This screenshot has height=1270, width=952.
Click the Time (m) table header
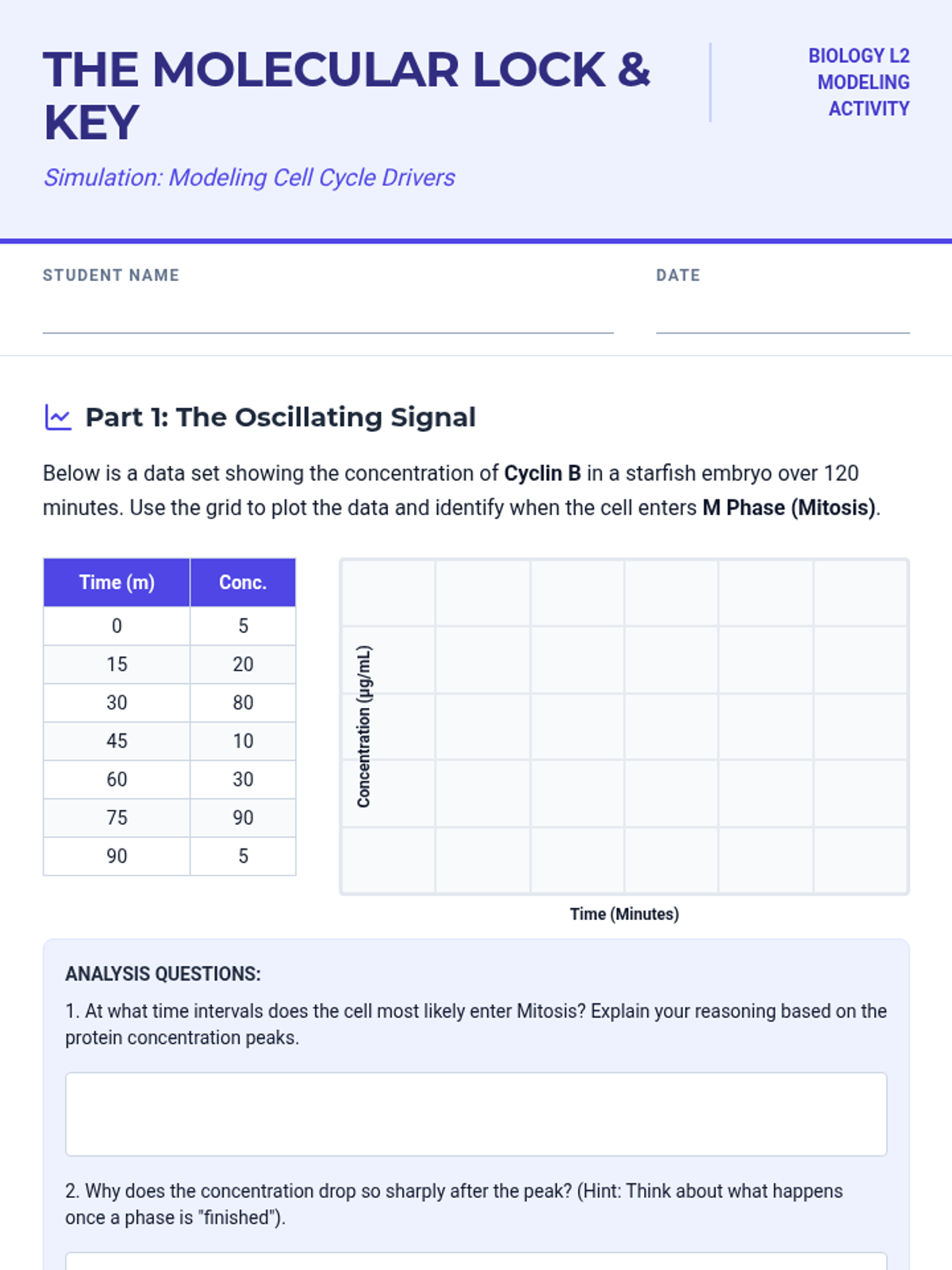pos(117,583)
